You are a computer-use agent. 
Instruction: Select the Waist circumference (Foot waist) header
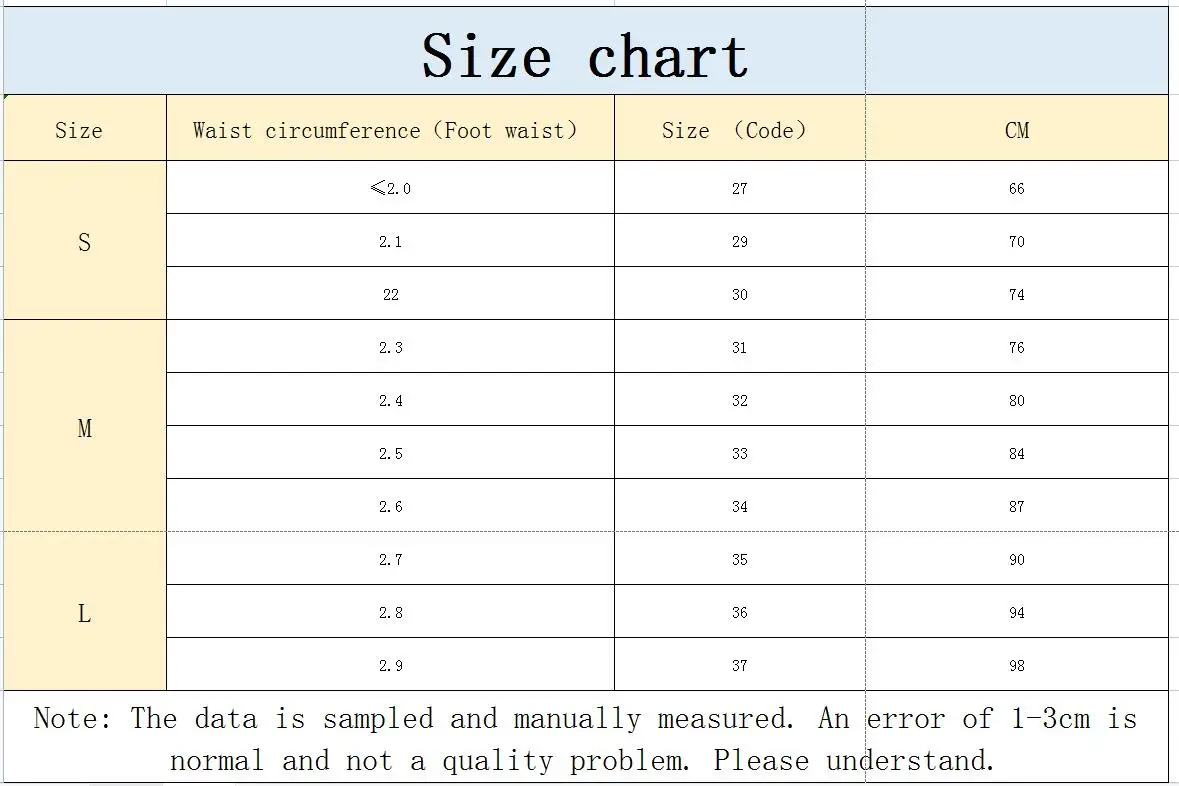click(x=390, y=128)
